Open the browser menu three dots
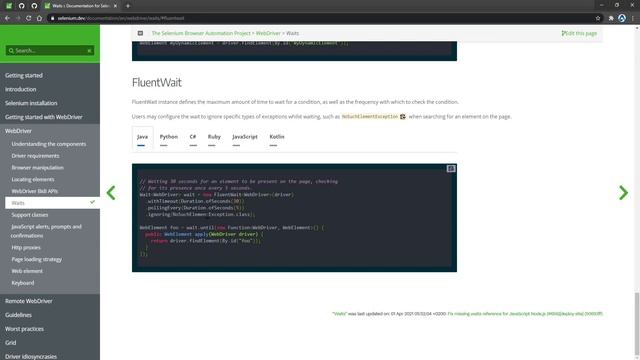Screen dimensions: 640x360 [x=633, y=18]
